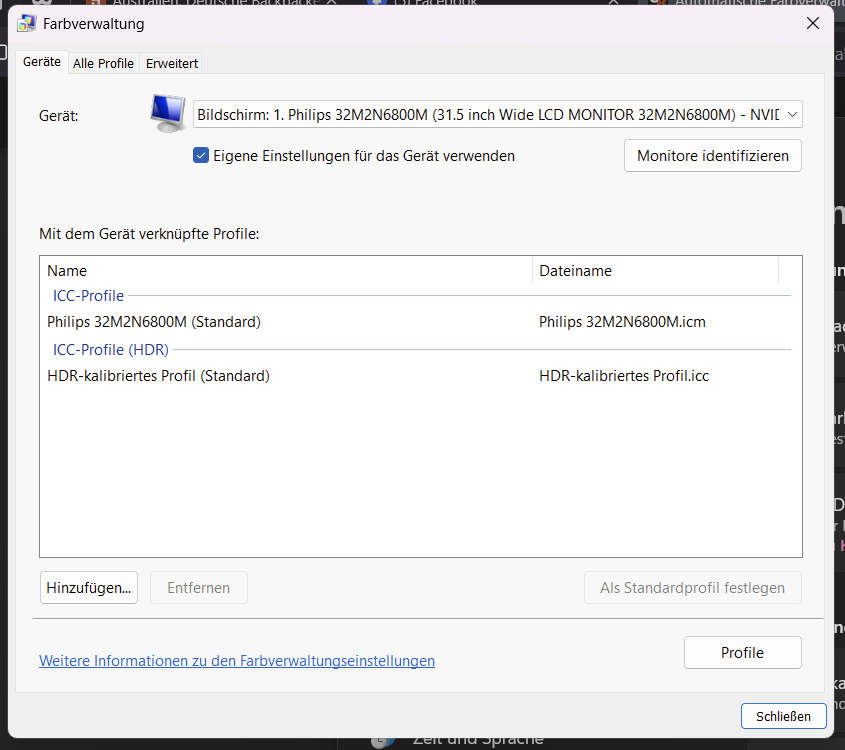Open the Profile button menu

coord(743,652)
